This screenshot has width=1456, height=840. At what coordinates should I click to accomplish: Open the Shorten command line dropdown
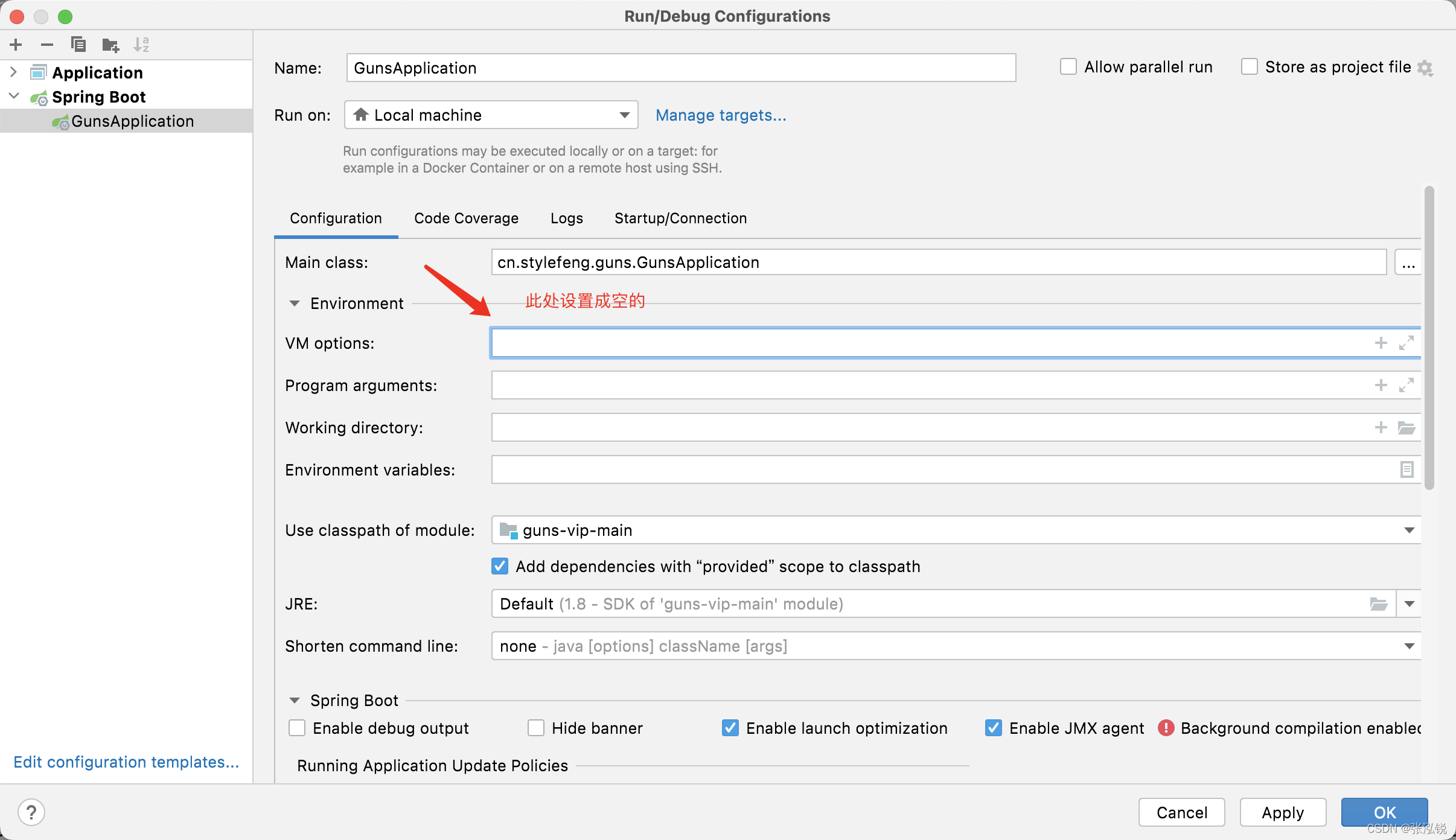[x=1410, y=646]
